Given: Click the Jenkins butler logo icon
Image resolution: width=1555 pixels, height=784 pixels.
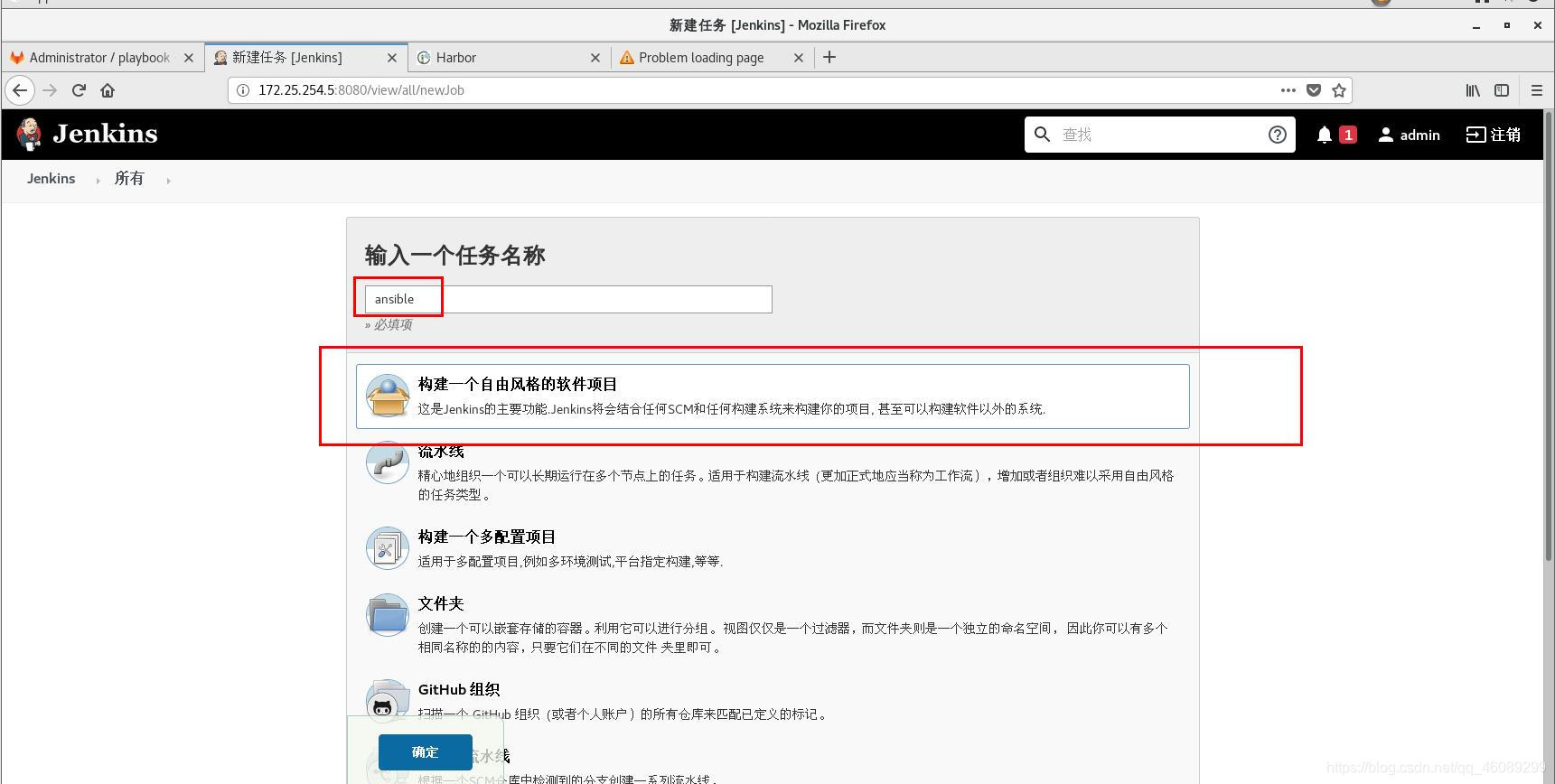Looking at the screenshot, I should [29, 135].
